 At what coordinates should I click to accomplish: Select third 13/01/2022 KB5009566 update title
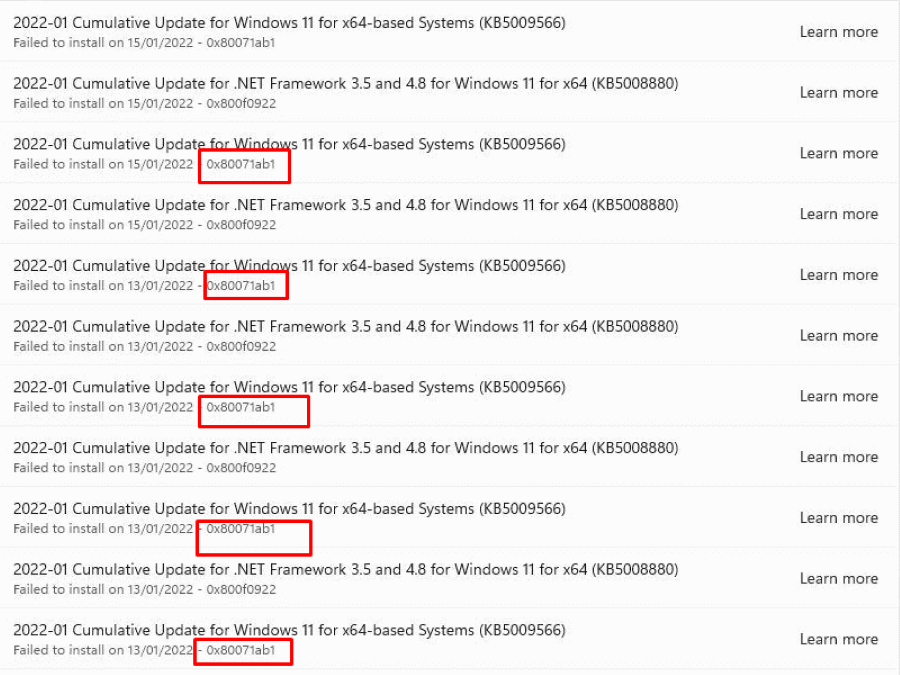[289, 509]
